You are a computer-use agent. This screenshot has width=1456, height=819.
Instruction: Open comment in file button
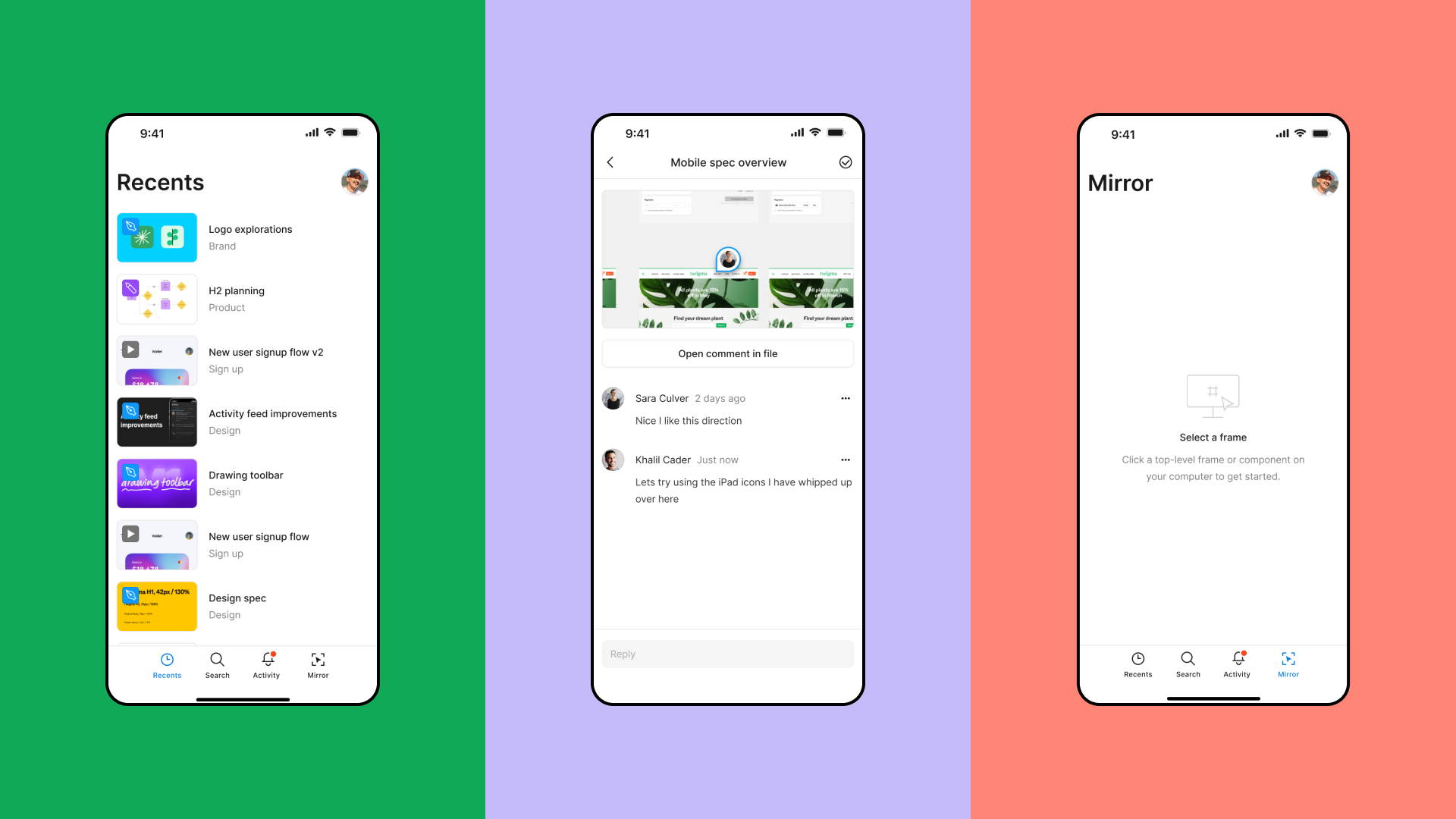pos(727,353)
